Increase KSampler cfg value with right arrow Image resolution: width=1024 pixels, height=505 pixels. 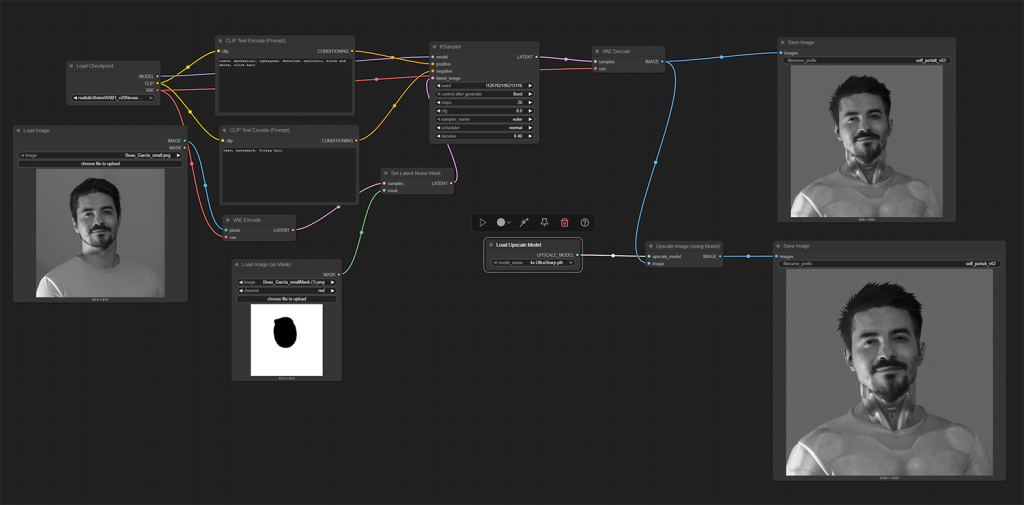pyautogui.click(x=530, y=111)
